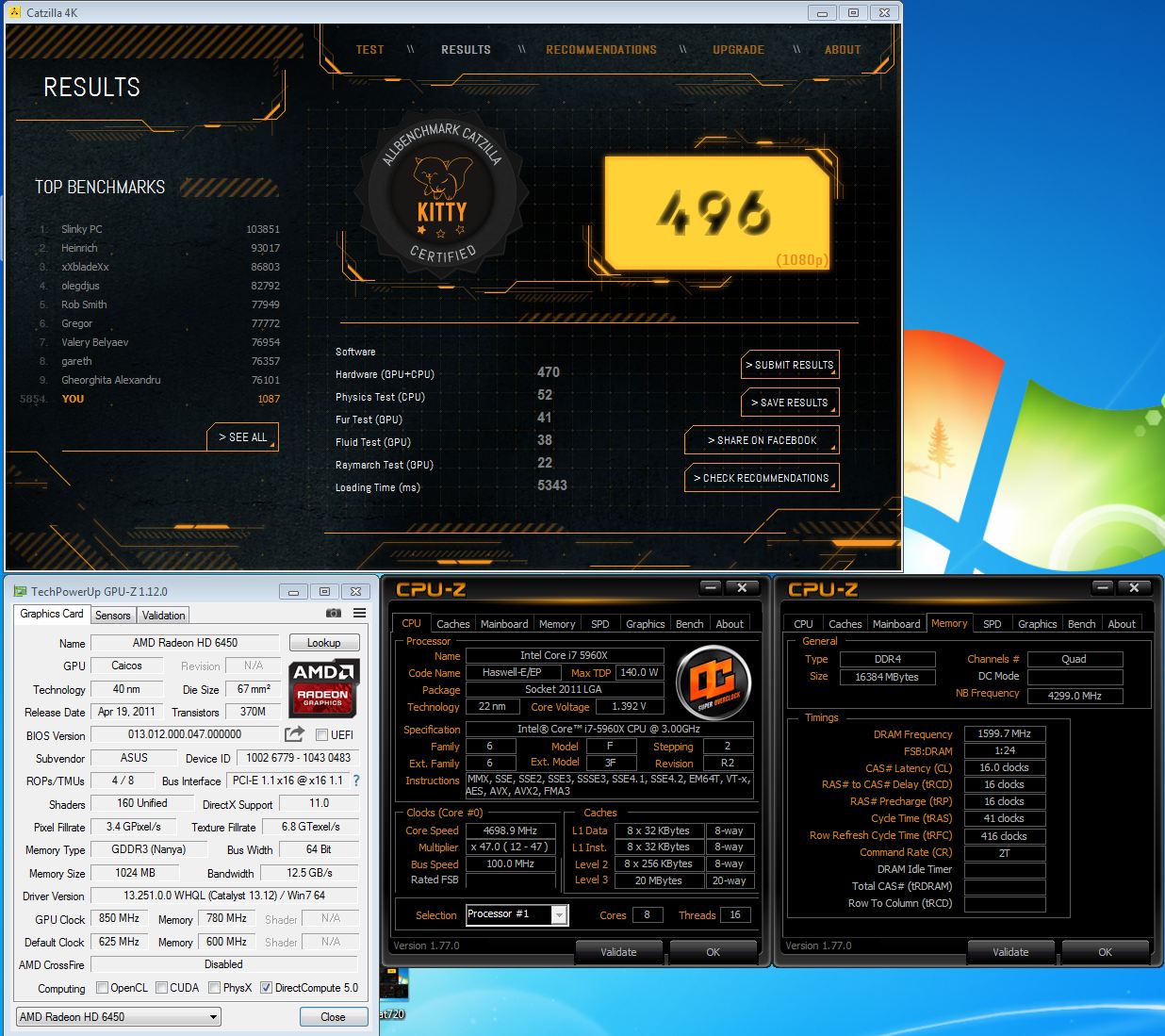Click the GPU-Z screenshot camera icon
1165x1036 pixels.
333,614
